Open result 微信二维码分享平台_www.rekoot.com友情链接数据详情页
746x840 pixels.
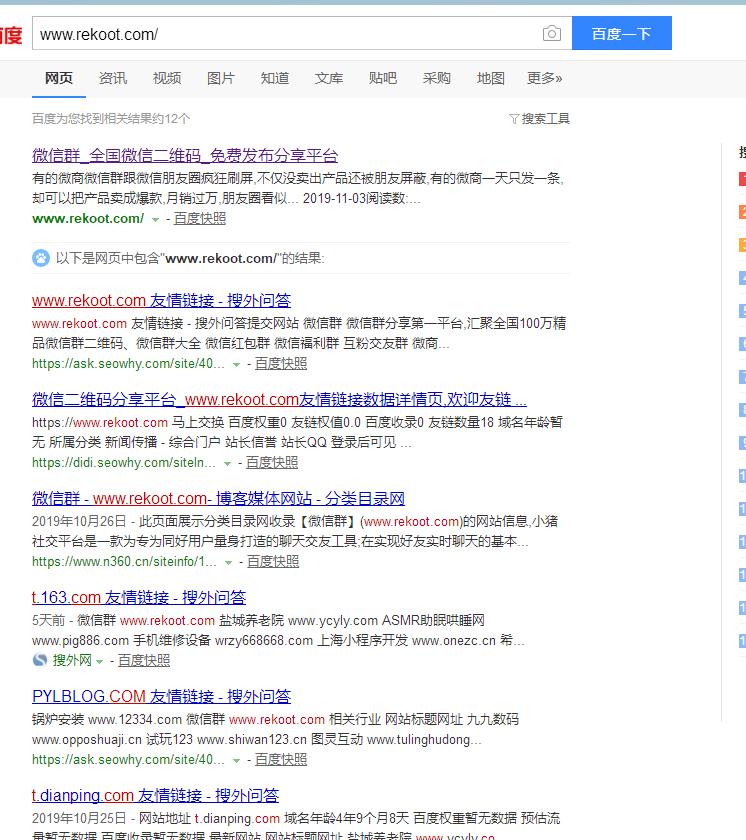280,400
